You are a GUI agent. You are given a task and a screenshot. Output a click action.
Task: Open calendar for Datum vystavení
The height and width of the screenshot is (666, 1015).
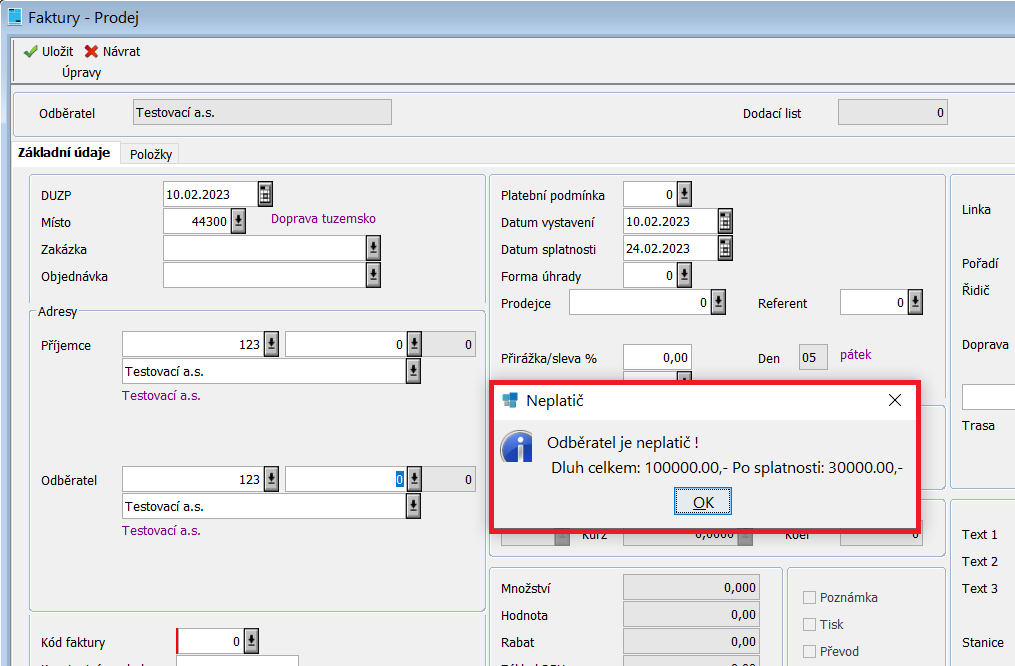tap(725, 221)
